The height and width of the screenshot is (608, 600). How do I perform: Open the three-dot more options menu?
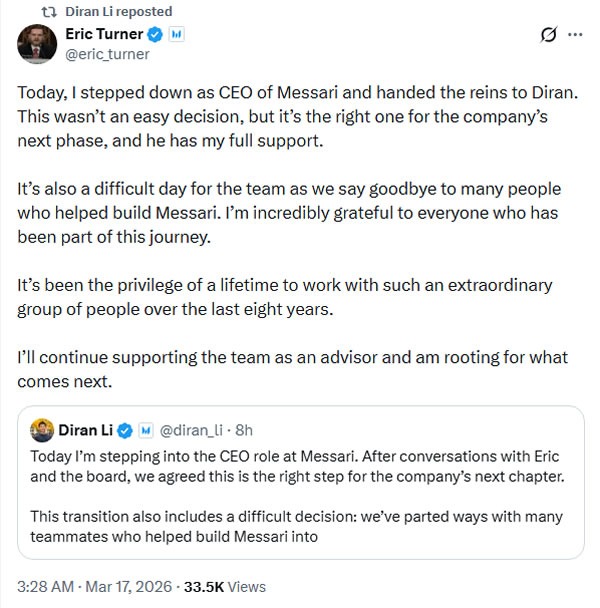(575, 35)
